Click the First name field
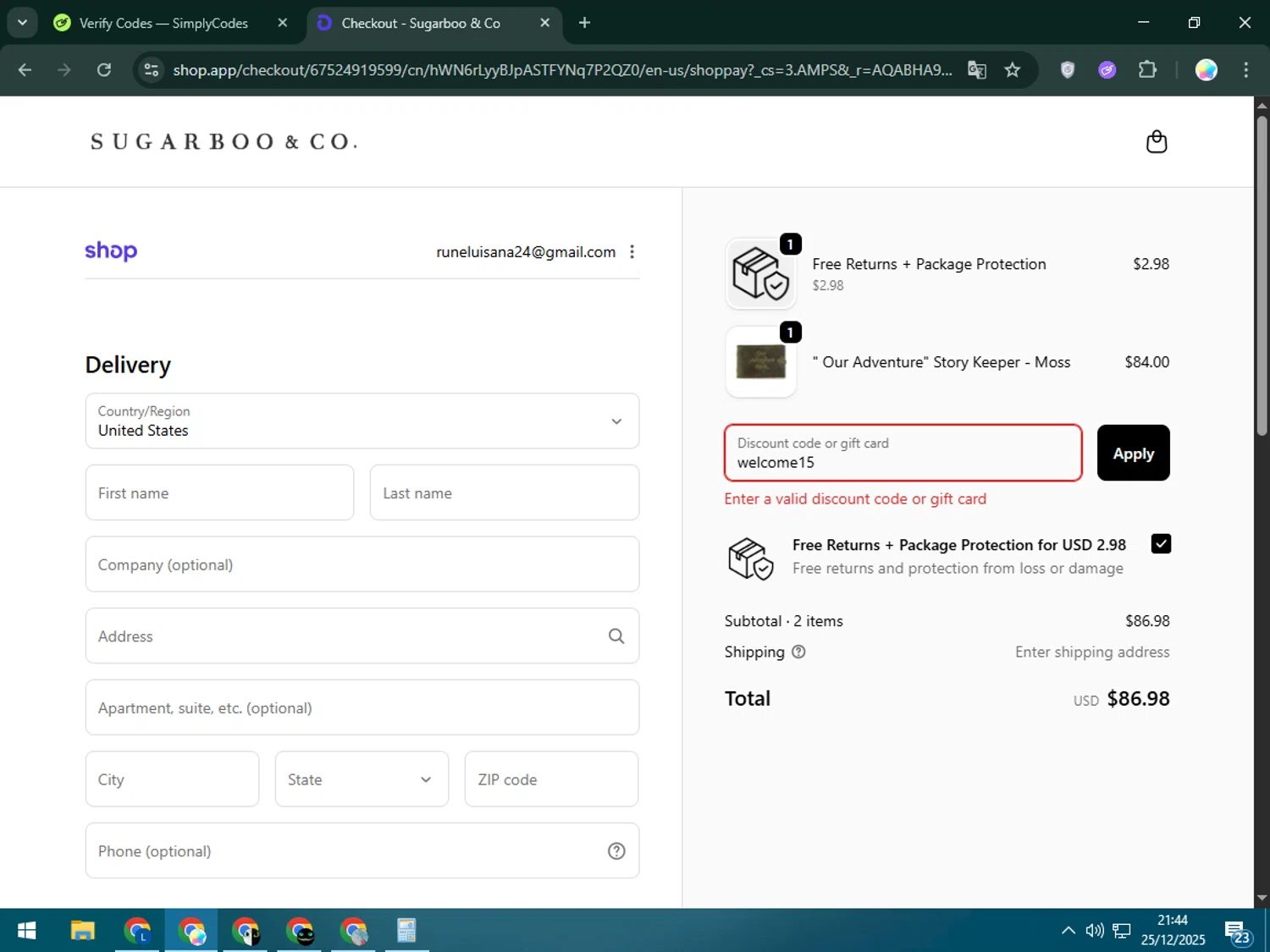The width and height of the screenshot is (1270, 952). click(x=219, y=493)
